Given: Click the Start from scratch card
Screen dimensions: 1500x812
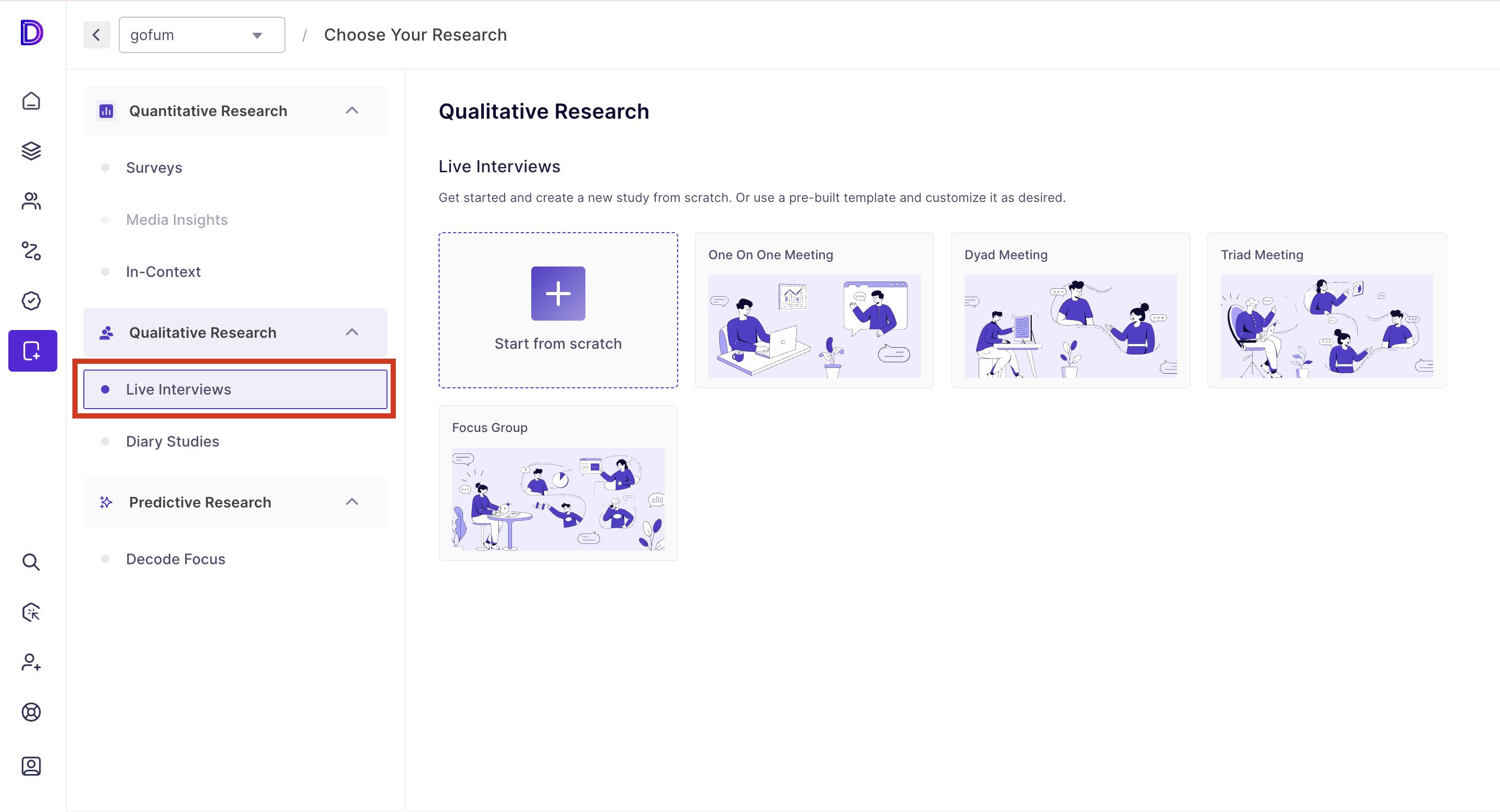Looking at the screenshot, I should click(x=558, y=310).
